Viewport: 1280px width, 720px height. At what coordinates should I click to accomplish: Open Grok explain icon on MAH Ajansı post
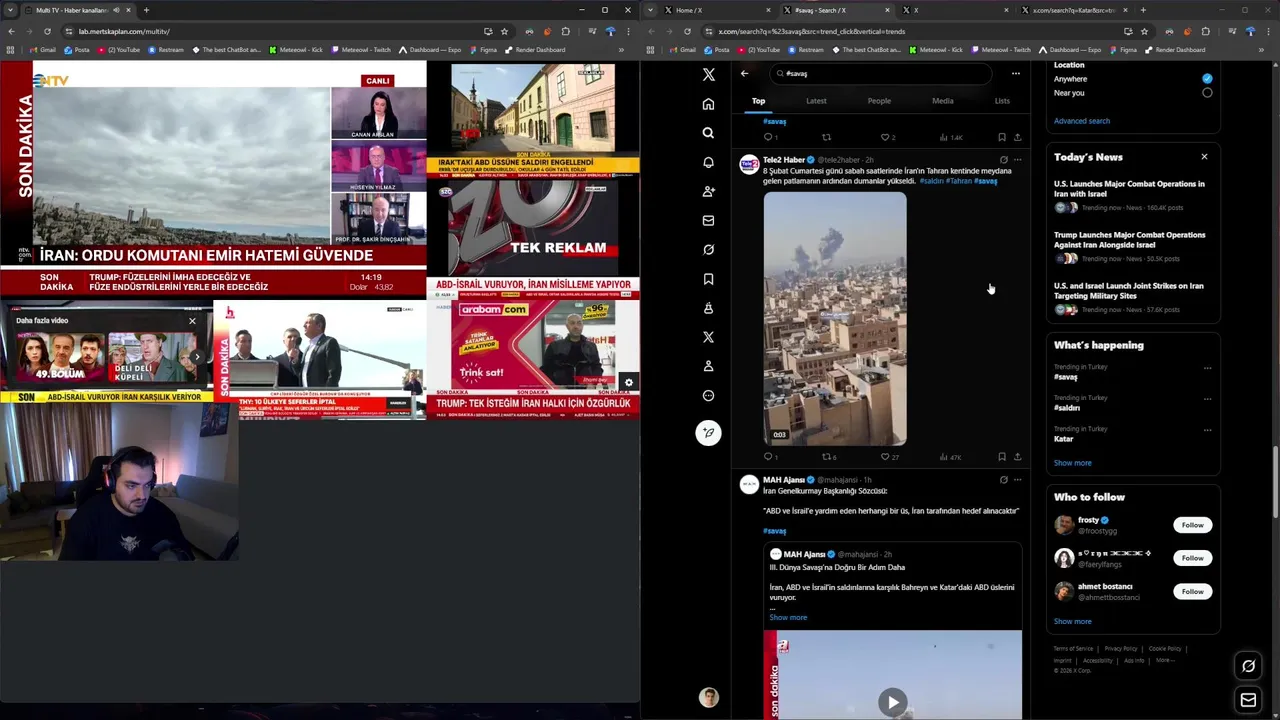pyautogui.click(x=1004, y=480)
